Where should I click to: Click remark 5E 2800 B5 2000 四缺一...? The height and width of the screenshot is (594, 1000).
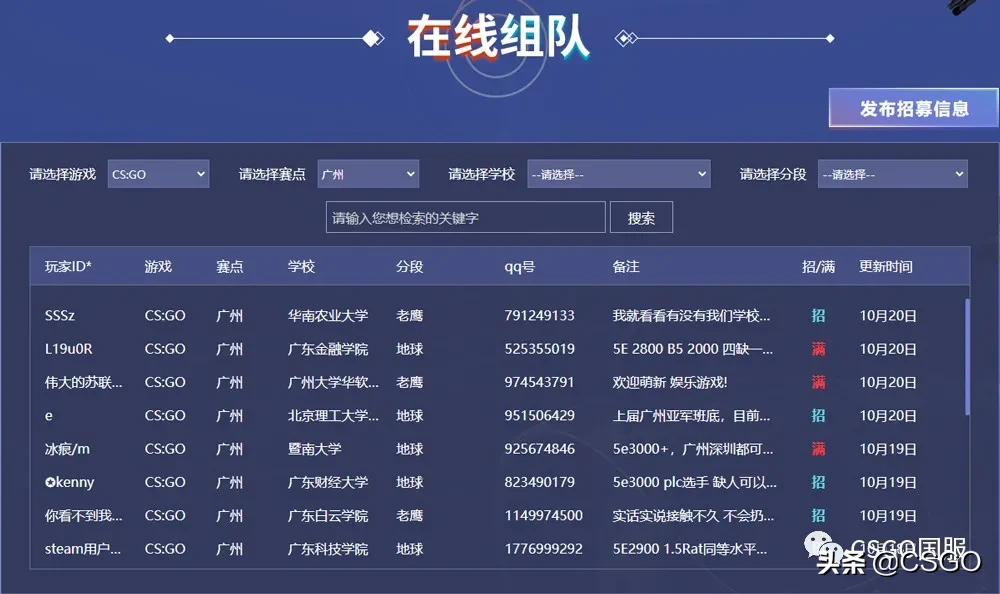coord(693,349)
